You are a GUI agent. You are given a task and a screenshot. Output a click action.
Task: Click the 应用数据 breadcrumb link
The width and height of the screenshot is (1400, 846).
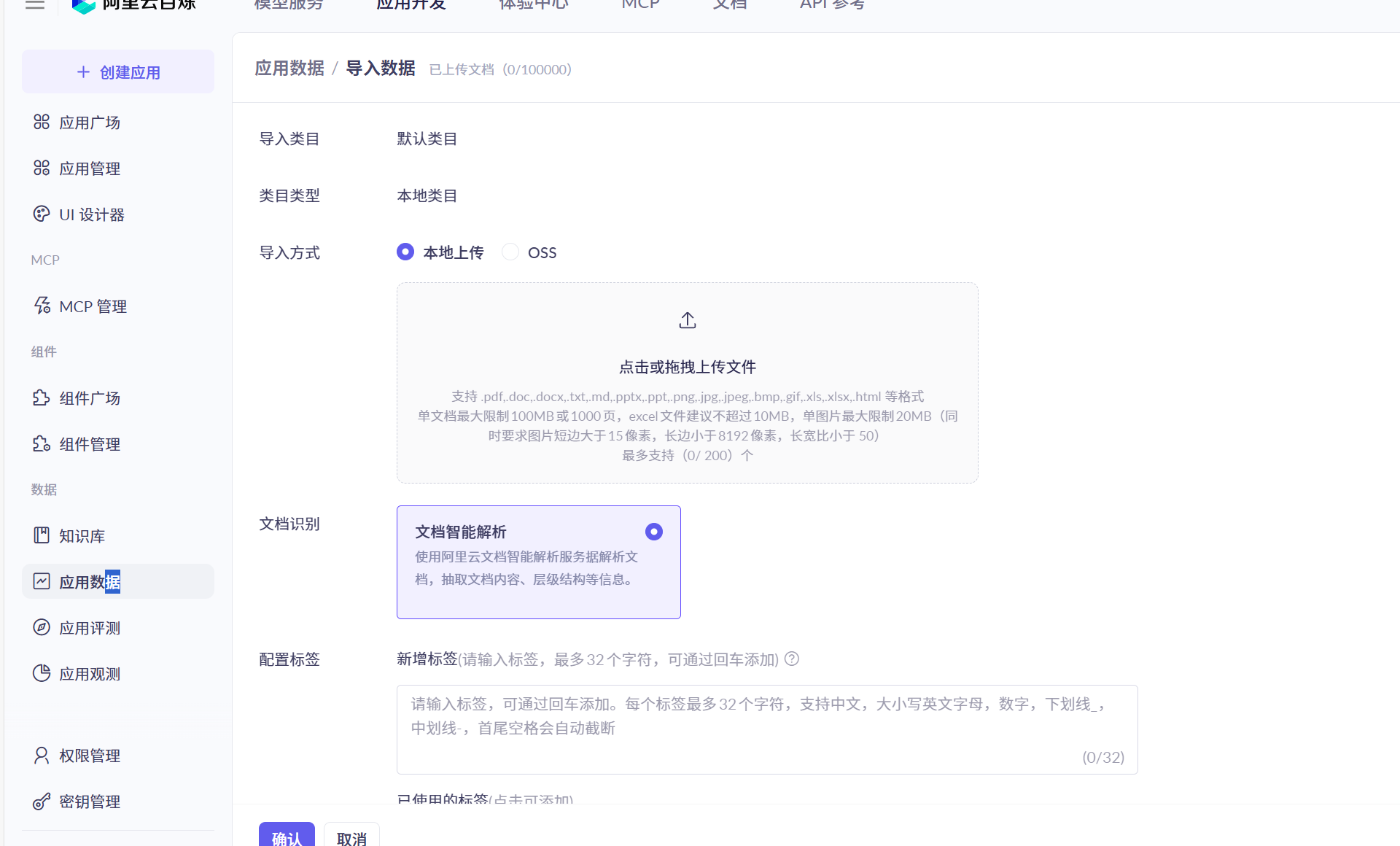(x=289, y=69)
